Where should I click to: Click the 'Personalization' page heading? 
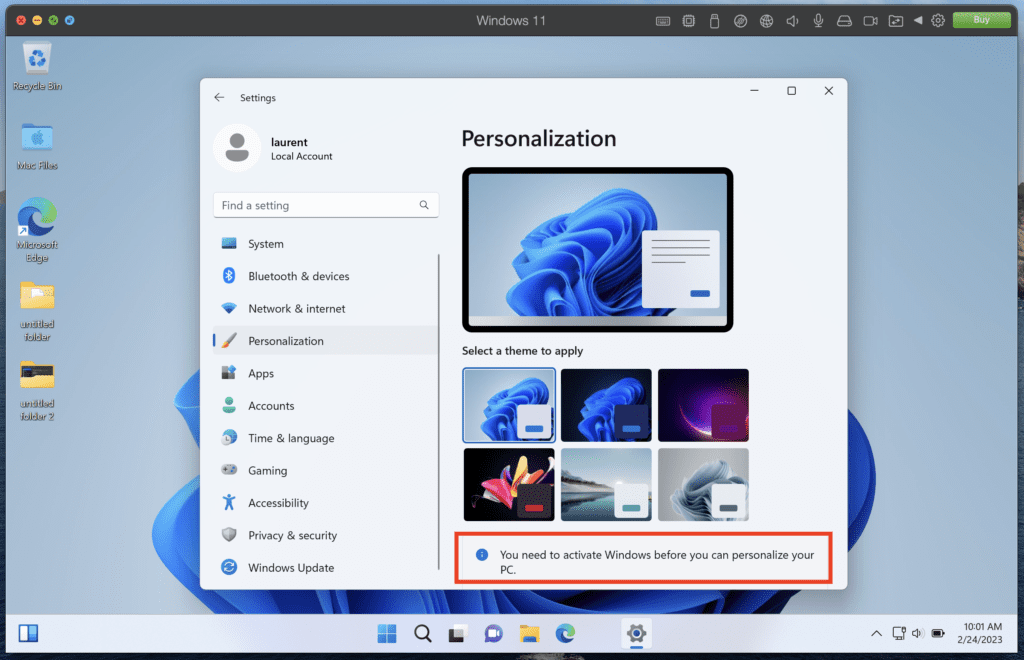click(539, 138)
